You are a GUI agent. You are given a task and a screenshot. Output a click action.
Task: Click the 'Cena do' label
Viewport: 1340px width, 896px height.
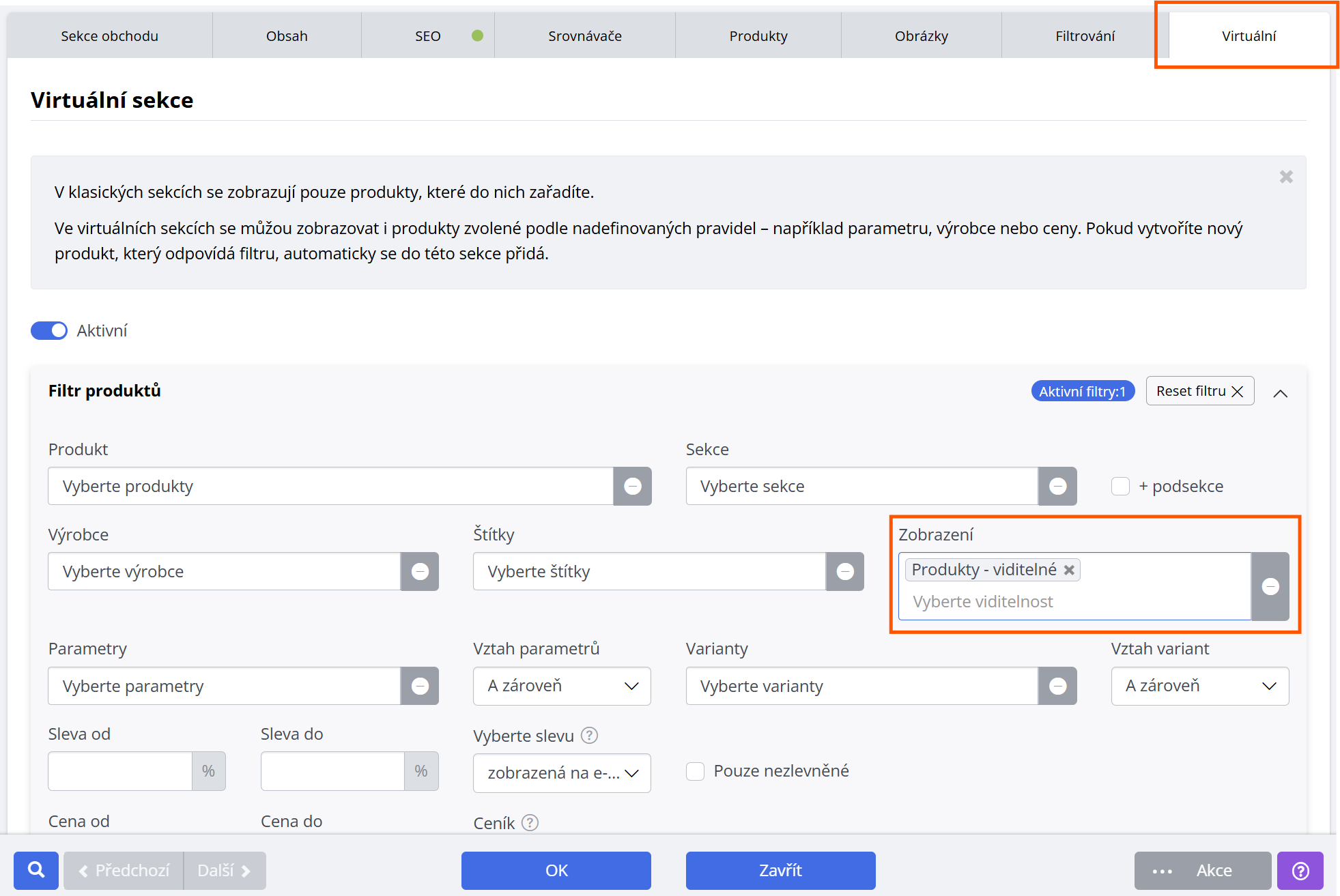point(291,822)
